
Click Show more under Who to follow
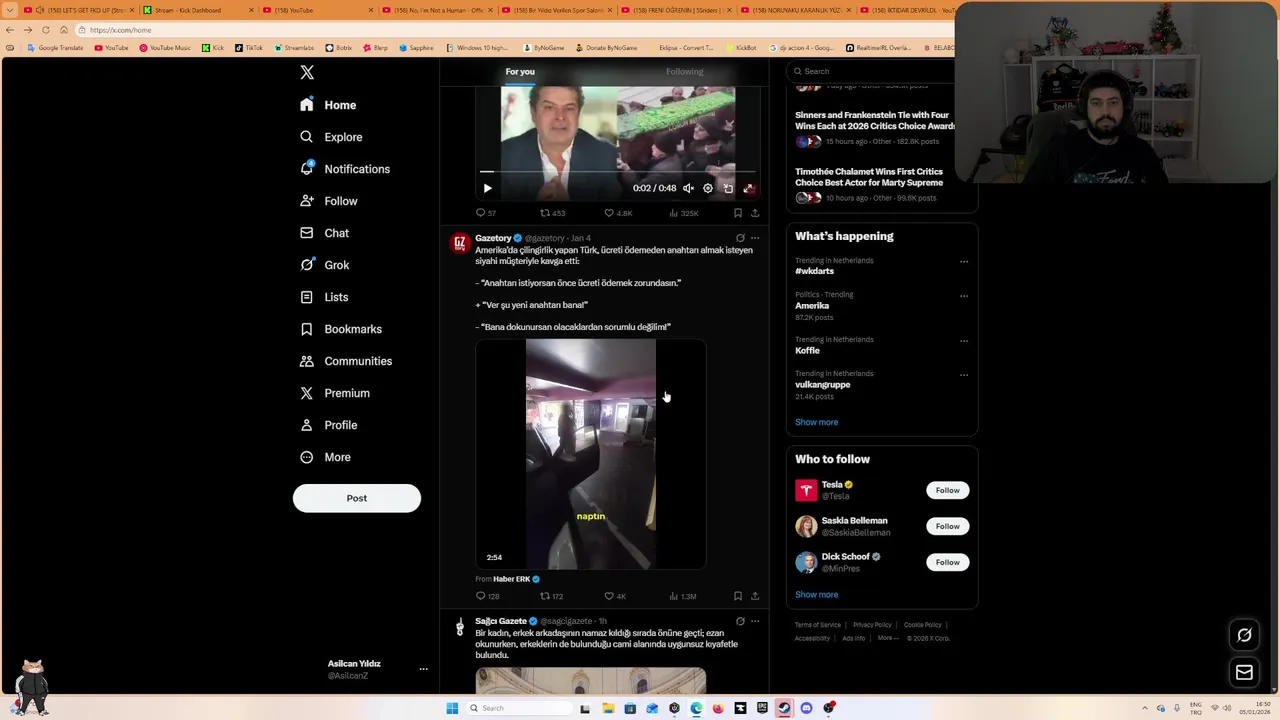[x=816, y=594]
